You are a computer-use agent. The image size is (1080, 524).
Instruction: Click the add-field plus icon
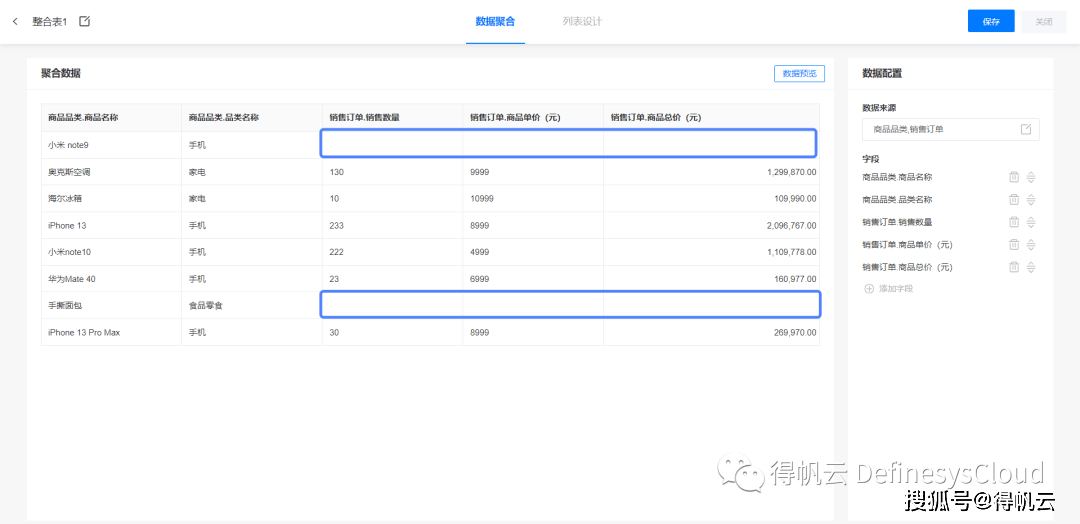(x=869, y=289)
